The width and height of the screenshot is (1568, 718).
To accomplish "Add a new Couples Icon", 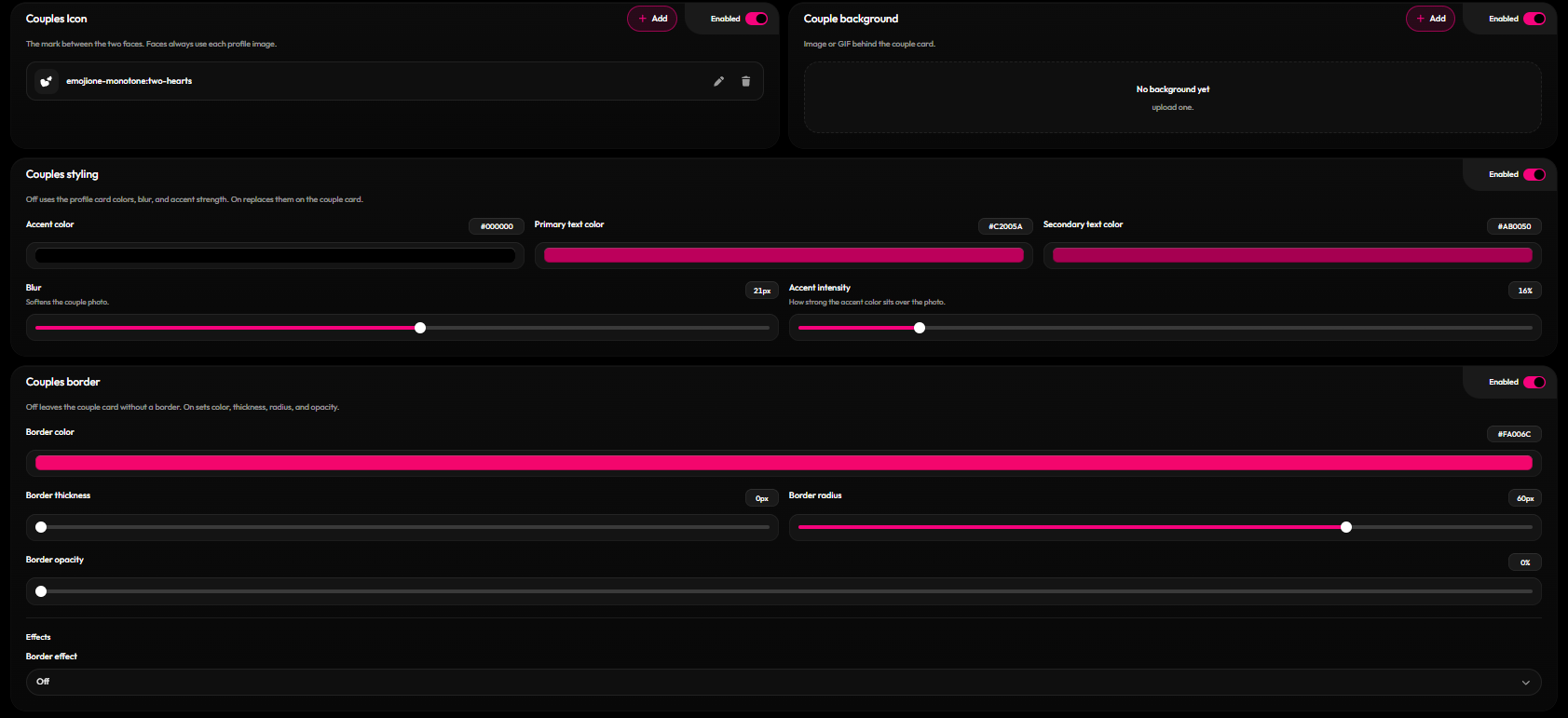I will point(652,19).
